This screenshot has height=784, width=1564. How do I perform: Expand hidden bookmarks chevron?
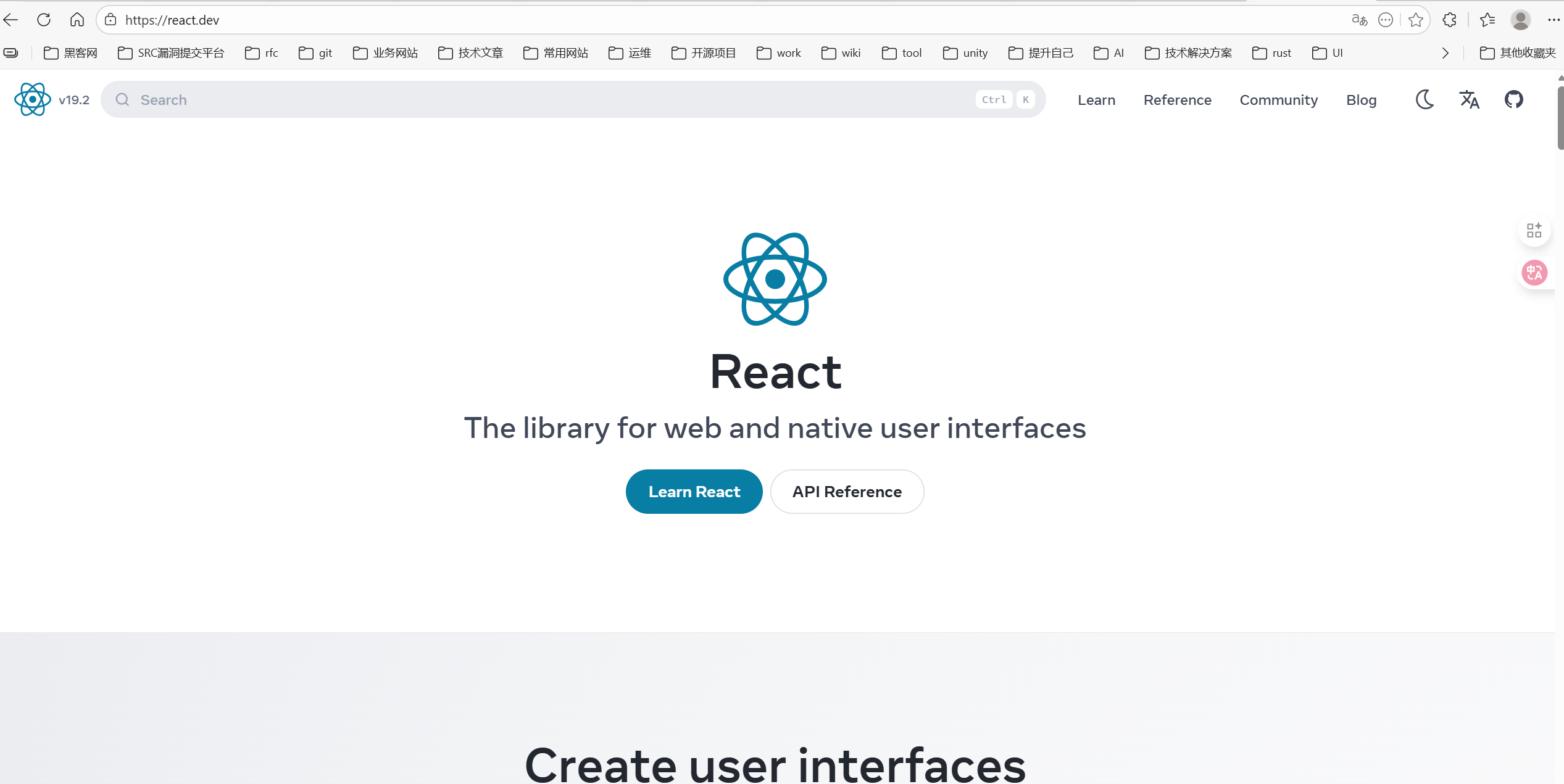(1445, 53)
